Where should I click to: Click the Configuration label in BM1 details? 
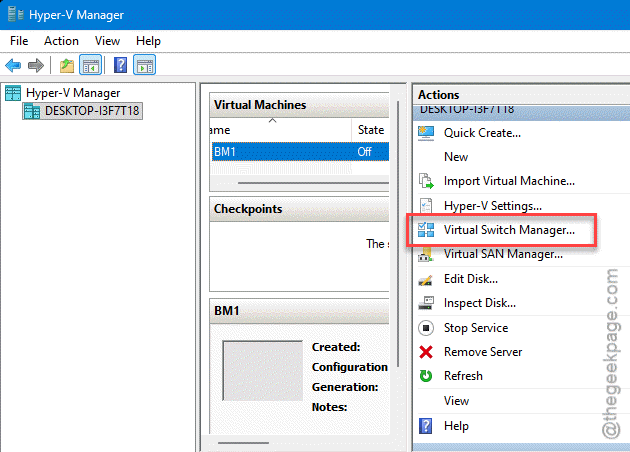click(350, 367)
